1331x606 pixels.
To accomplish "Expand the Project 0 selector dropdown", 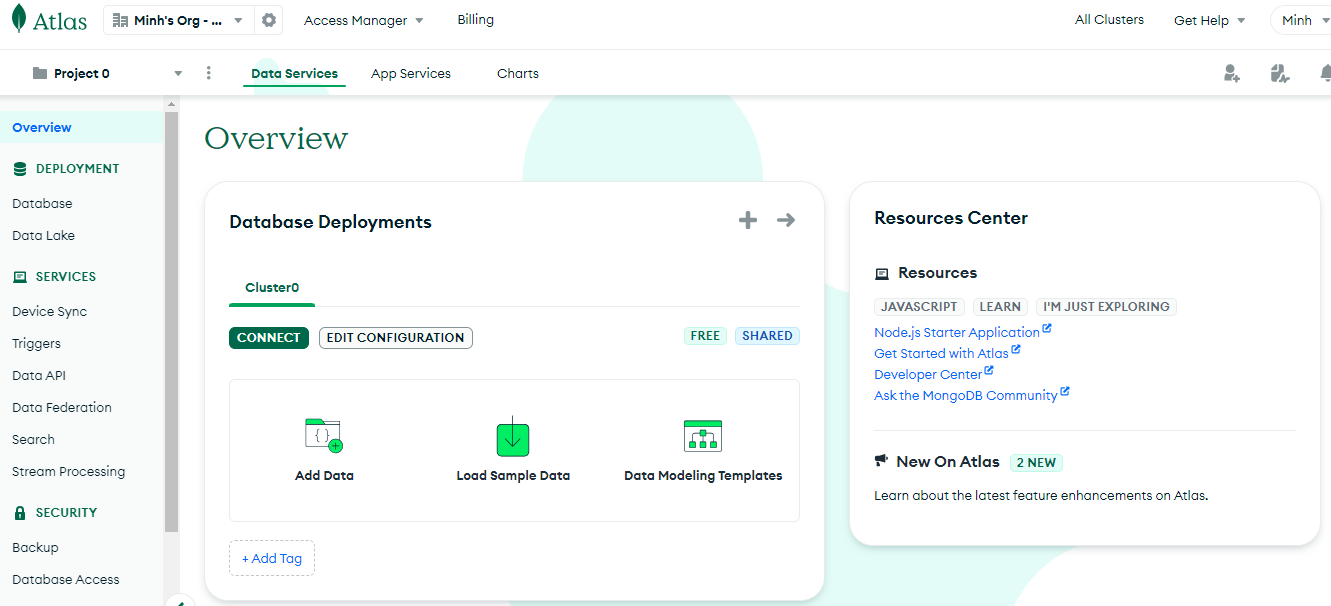I will coord(178,74).
